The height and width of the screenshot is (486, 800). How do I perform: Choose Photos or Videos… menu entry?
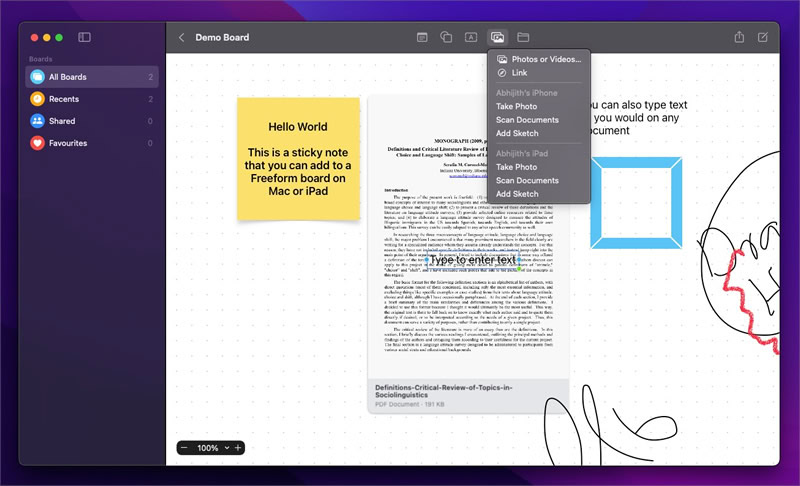(x=539, y=59)
